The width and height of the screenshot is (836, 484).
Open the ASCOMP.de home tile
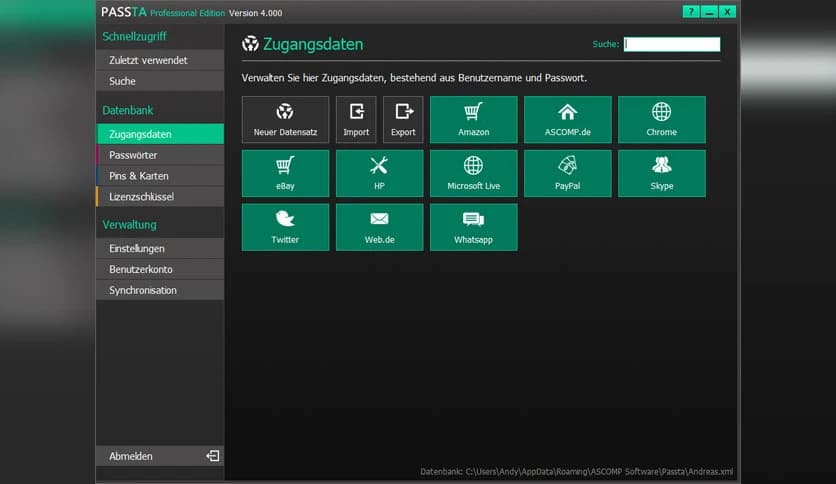point(567,120)
